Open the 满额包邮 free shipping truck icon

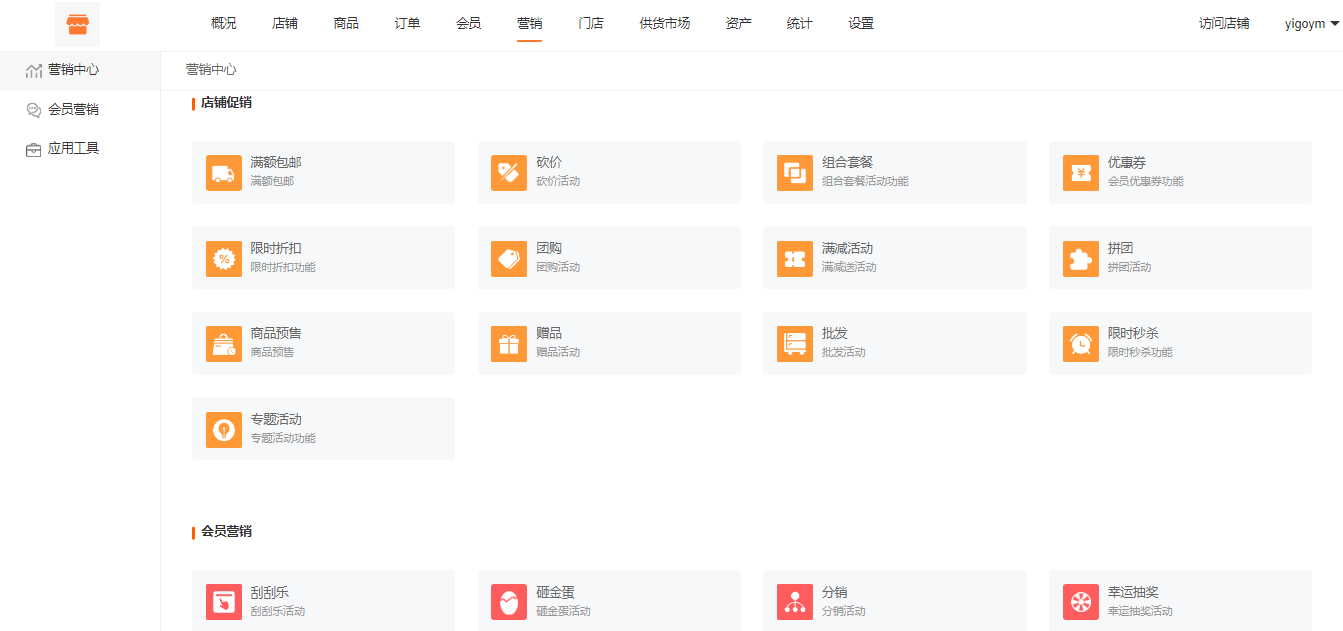click(x=223, y=171)
